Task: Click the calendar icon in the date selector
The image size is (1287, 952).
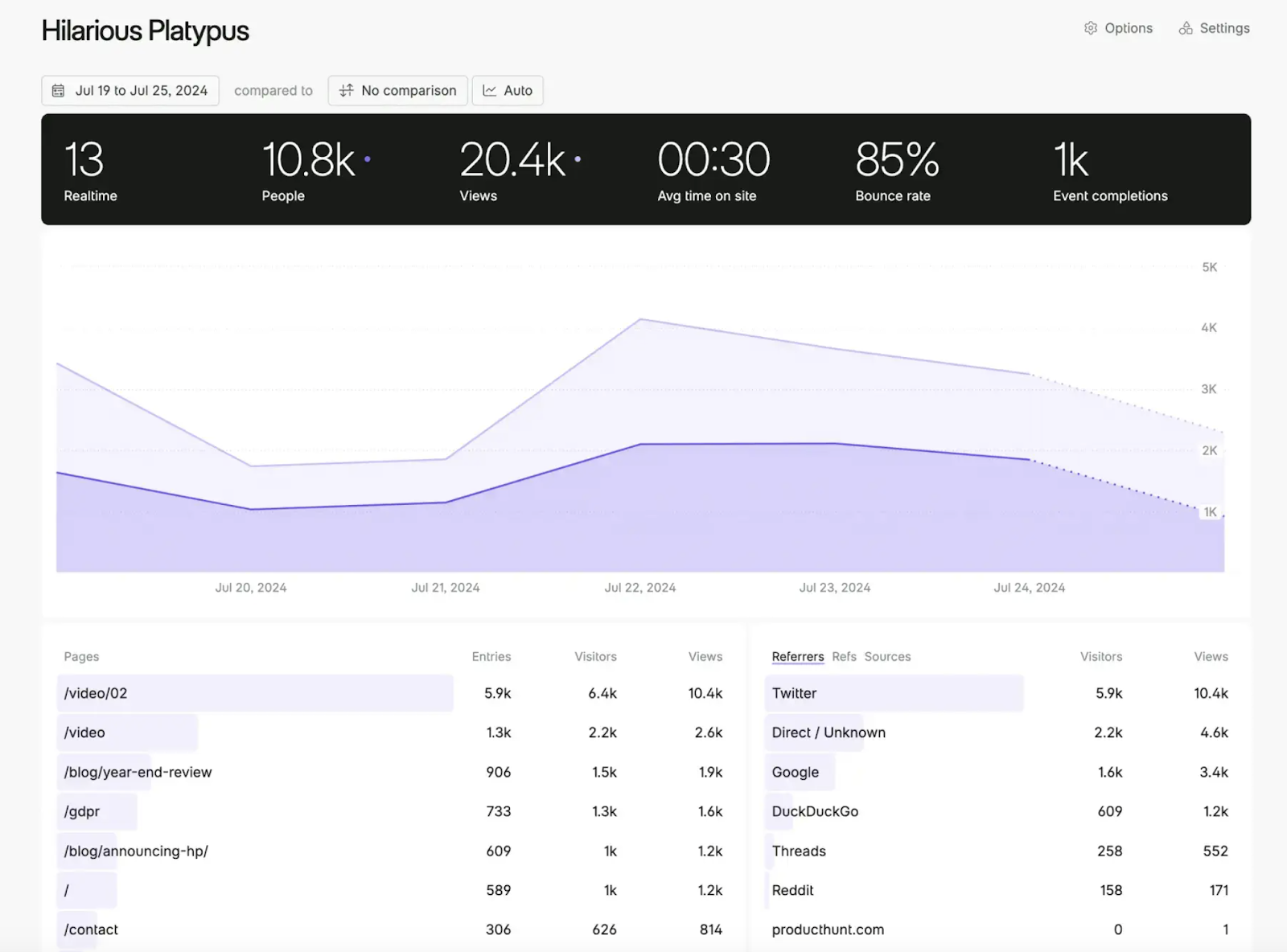Action: [57, 90]
